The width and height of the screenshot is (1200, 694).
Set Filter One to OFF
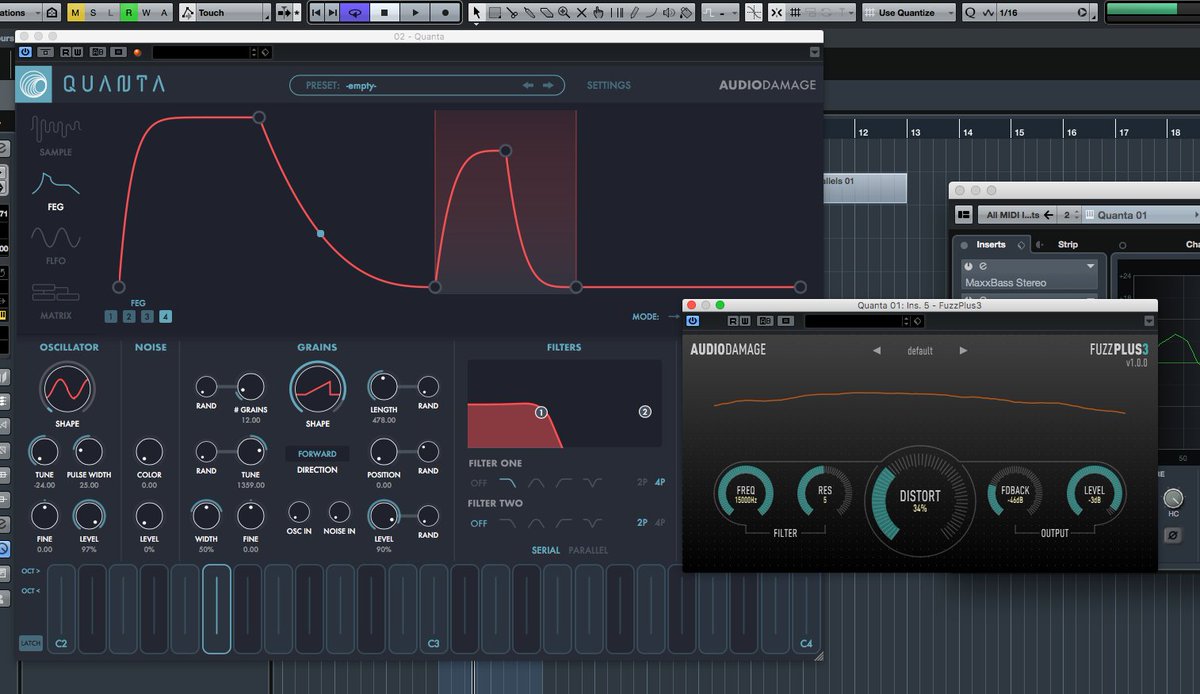click(479, 483)
